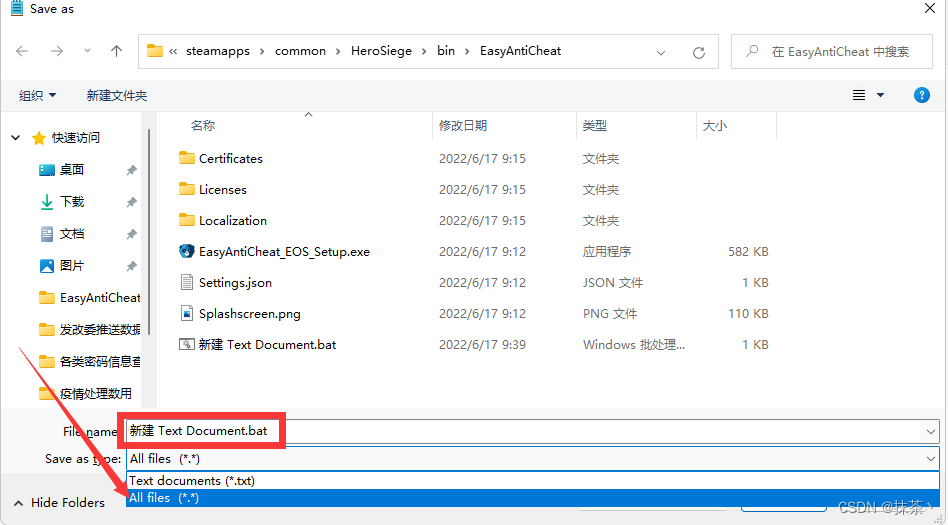Select 快速访问 in navigation pane
The height and width of the screenshot is (525, 948).
76,138
